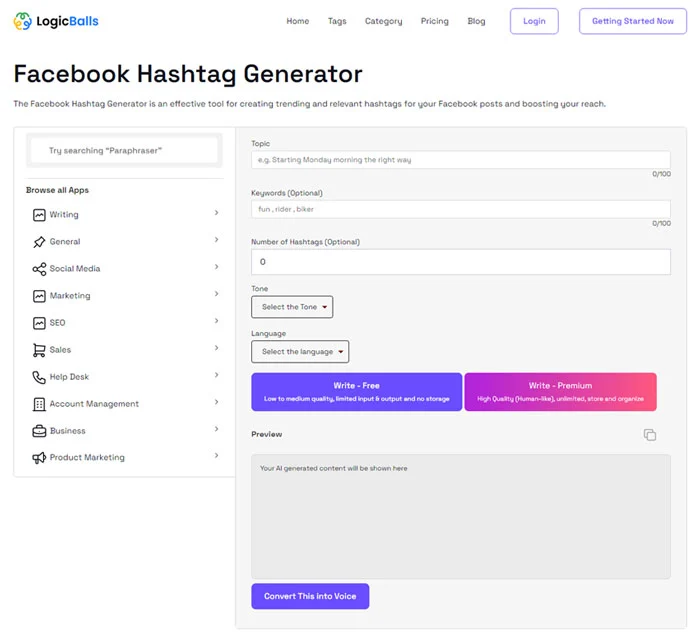700x637 pixels.
Task: Focus the Try searching Paraphraser search box
Action: click(124, 150)
